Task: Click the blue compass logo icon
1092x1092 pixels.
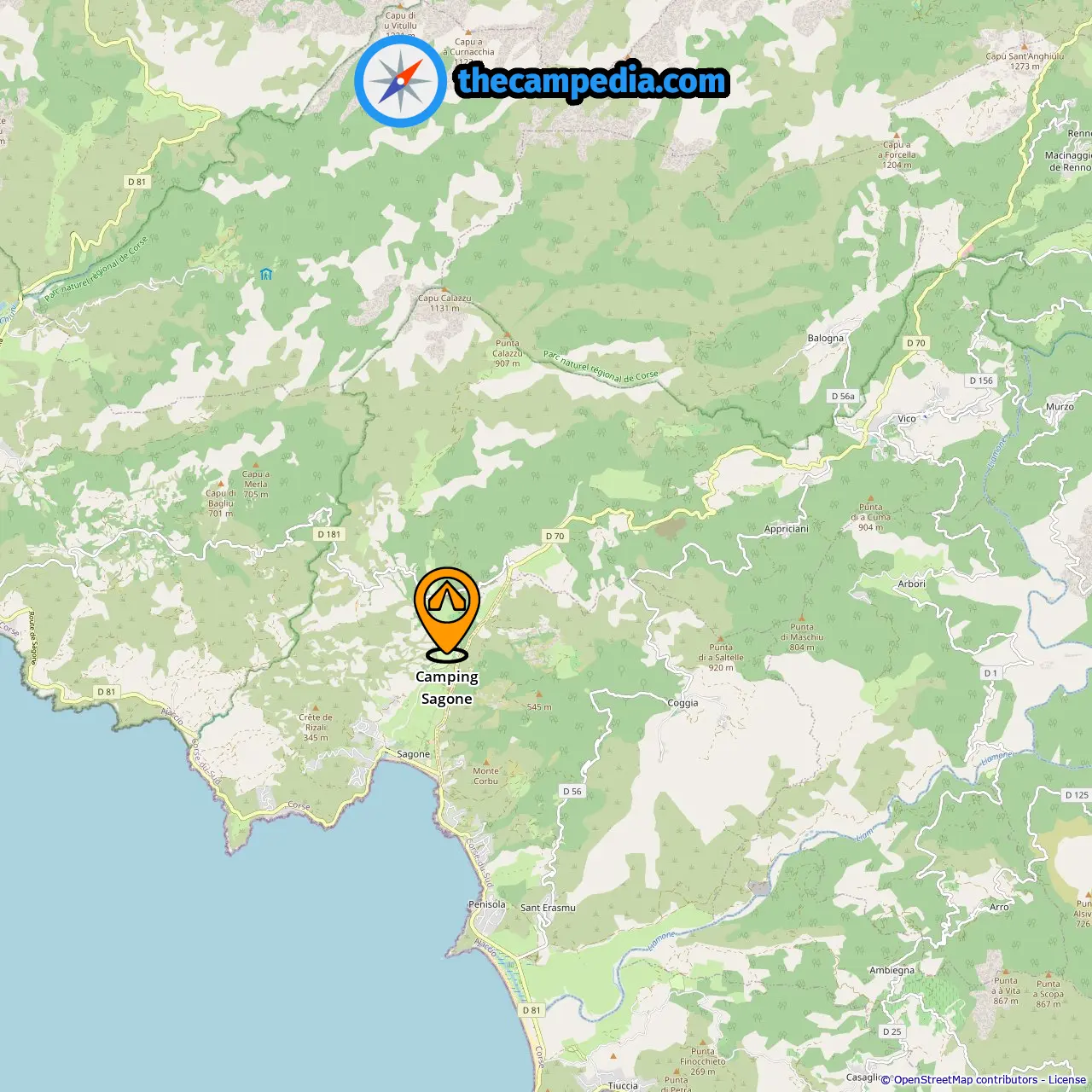Action: click(x=400, y=82)
